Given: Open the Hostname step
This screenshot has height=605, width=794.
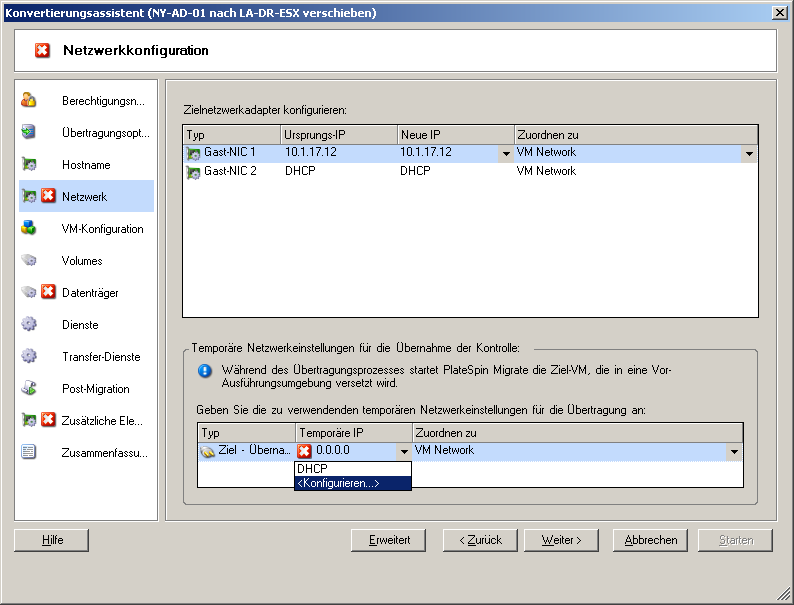Looking at the screenshot, I should [86, 165].
